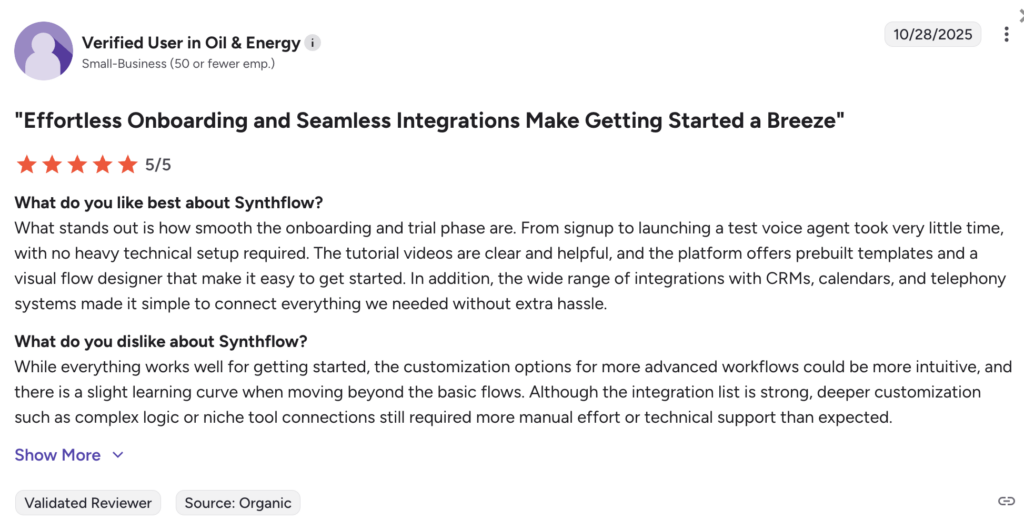Click the 5/5 rating score text
This screenshot has width=1024, height=520.
(158, 164)
